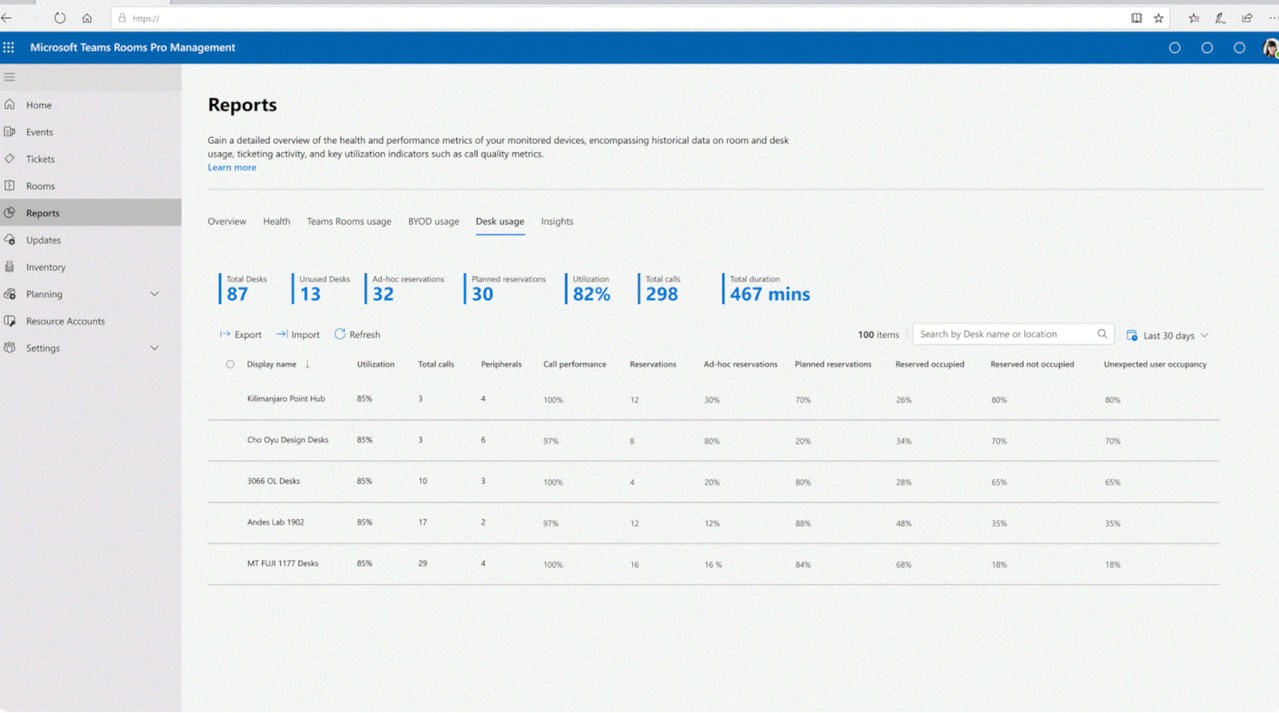Click the browser reload icon
The image size is (1279, 713).
tap(60, 18)
